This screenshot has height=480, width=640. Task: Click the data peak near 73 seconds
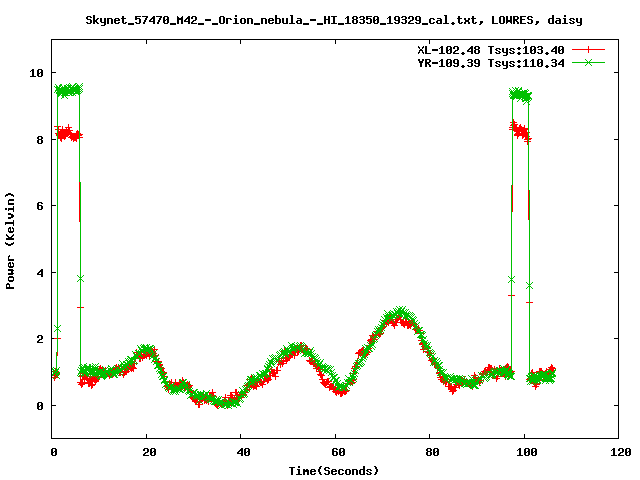[400, 316]
